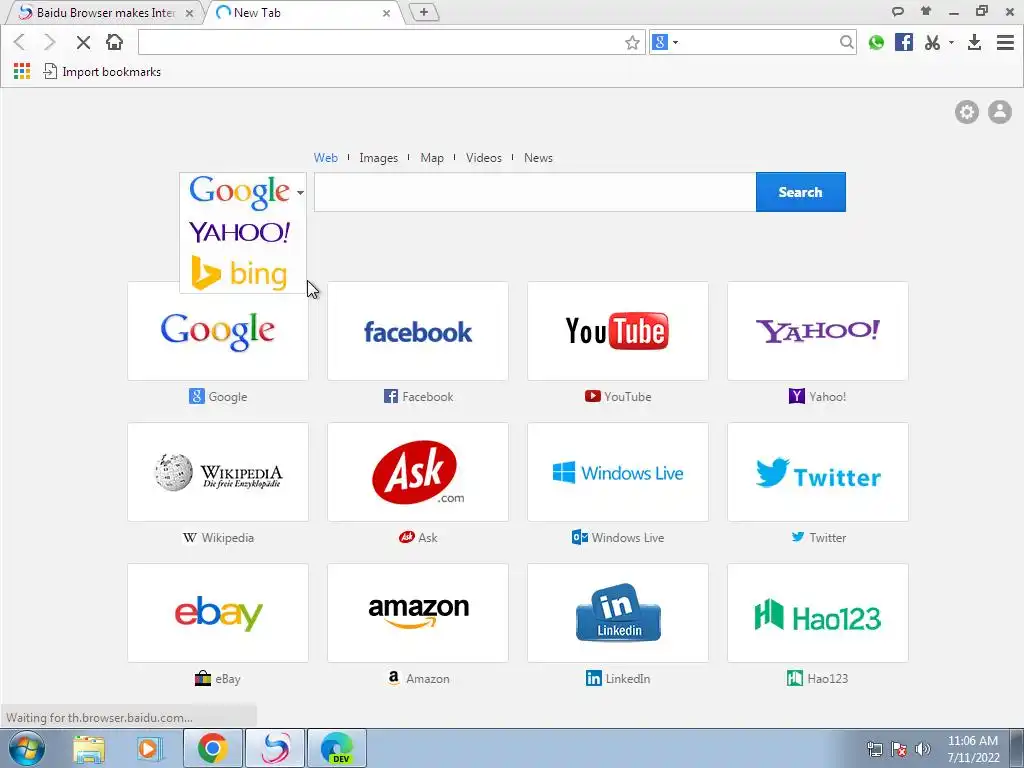
Task: Open the Wikipedia speed dial tile
Action: pyautogui.click(x=218, y=472)
